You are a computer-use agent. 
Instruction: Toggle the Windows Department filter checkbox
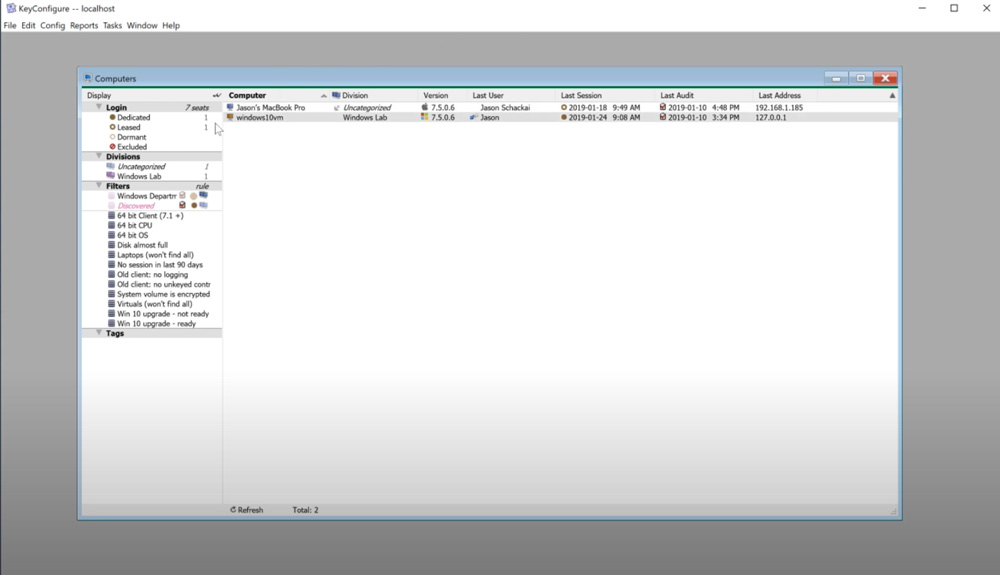(112, 196)
